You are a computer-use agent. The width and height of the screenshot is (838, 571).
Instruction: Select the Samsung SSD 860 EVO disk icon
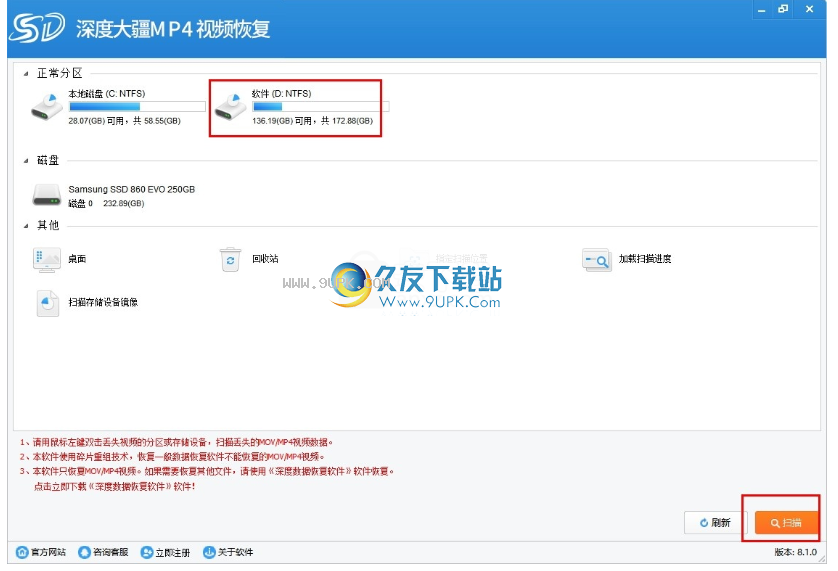pyautogui.click(x=47, y=195)
